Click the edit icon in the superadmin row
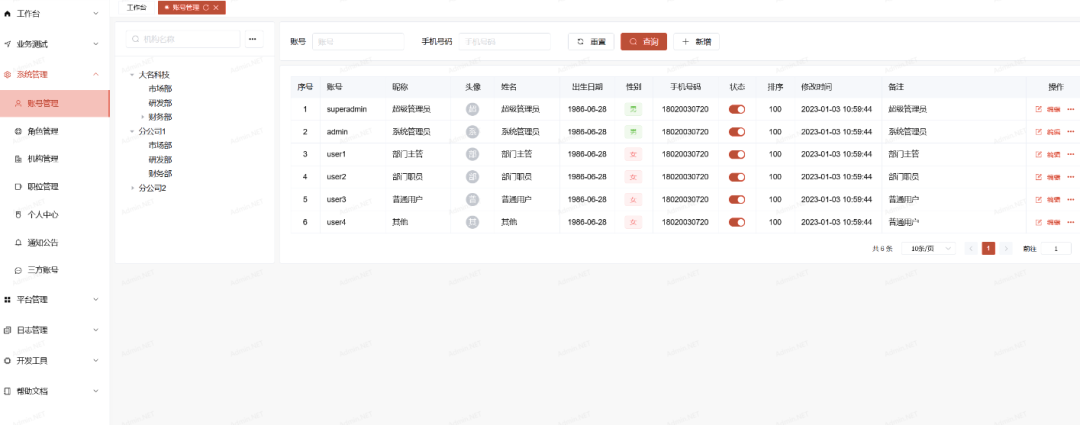Screen dimensions: 1080x425 tap(1039, 109)
